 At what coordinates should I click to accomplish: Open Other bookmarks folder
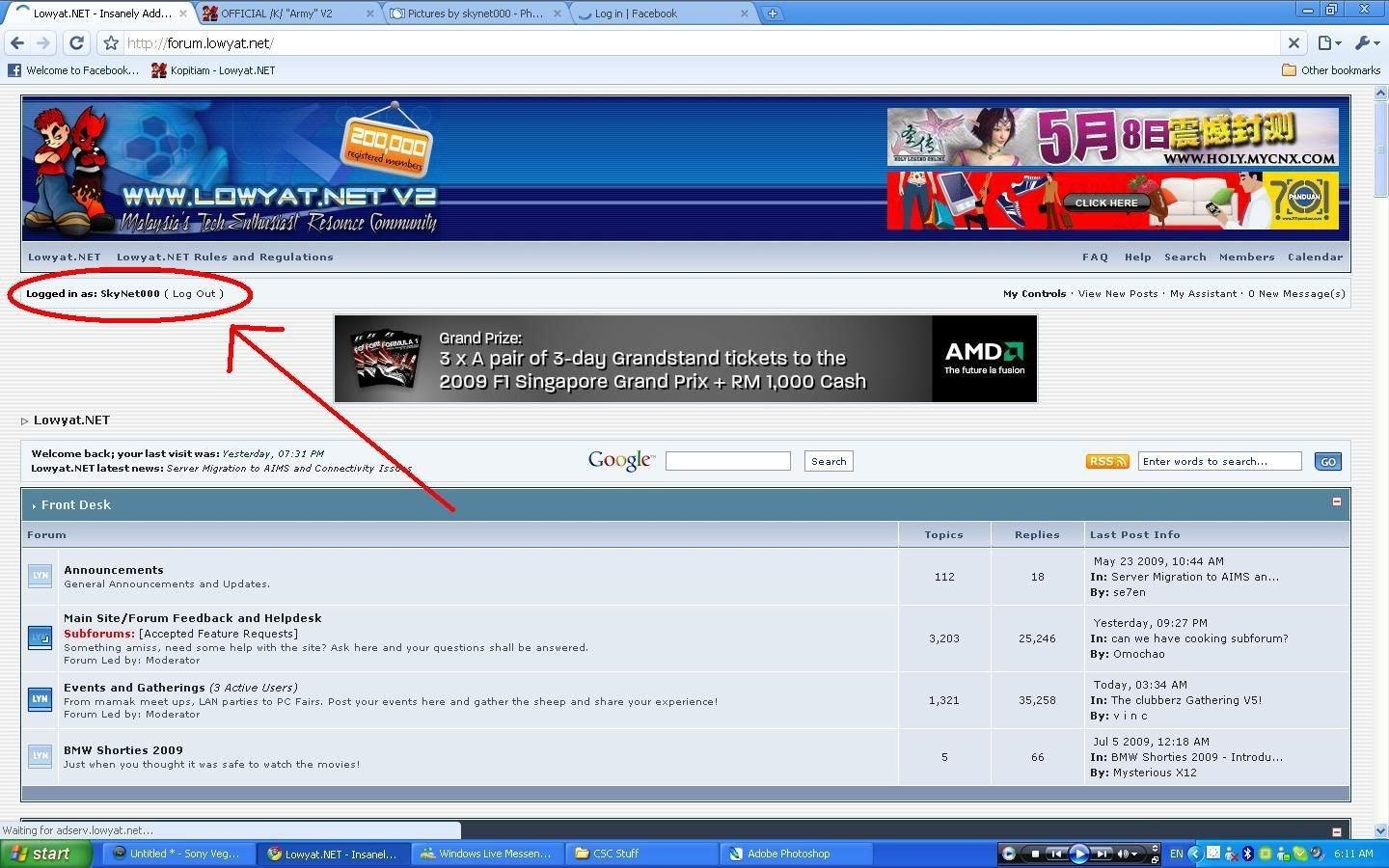pyautogui.click(x=1330, y=70)
